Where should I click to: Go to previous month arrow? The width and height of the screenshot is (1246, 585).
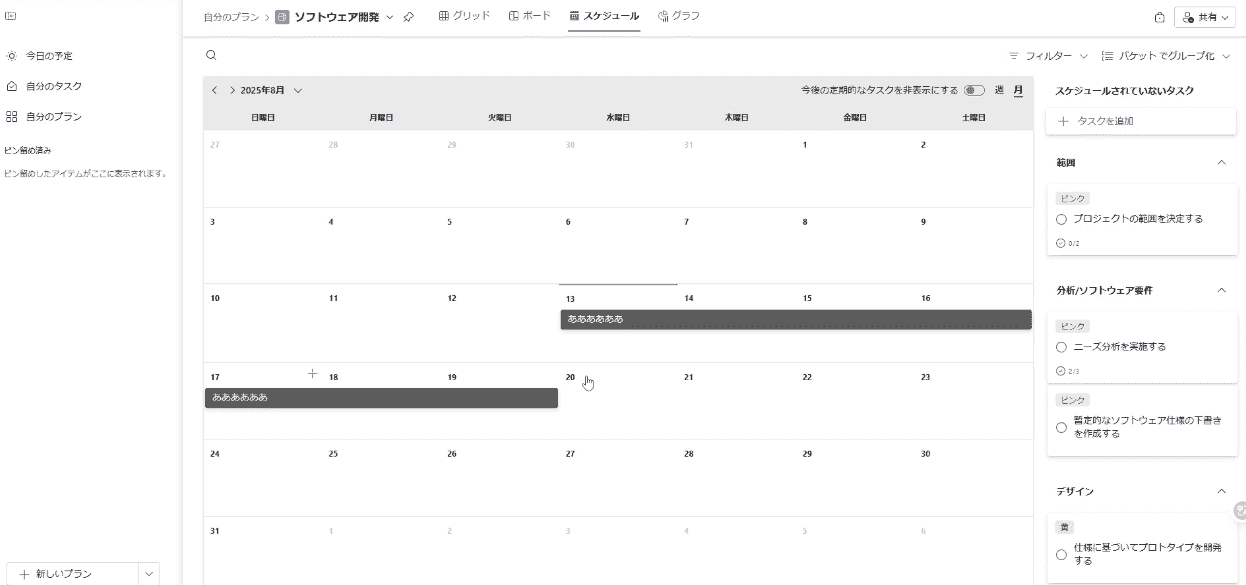[214, 90]
